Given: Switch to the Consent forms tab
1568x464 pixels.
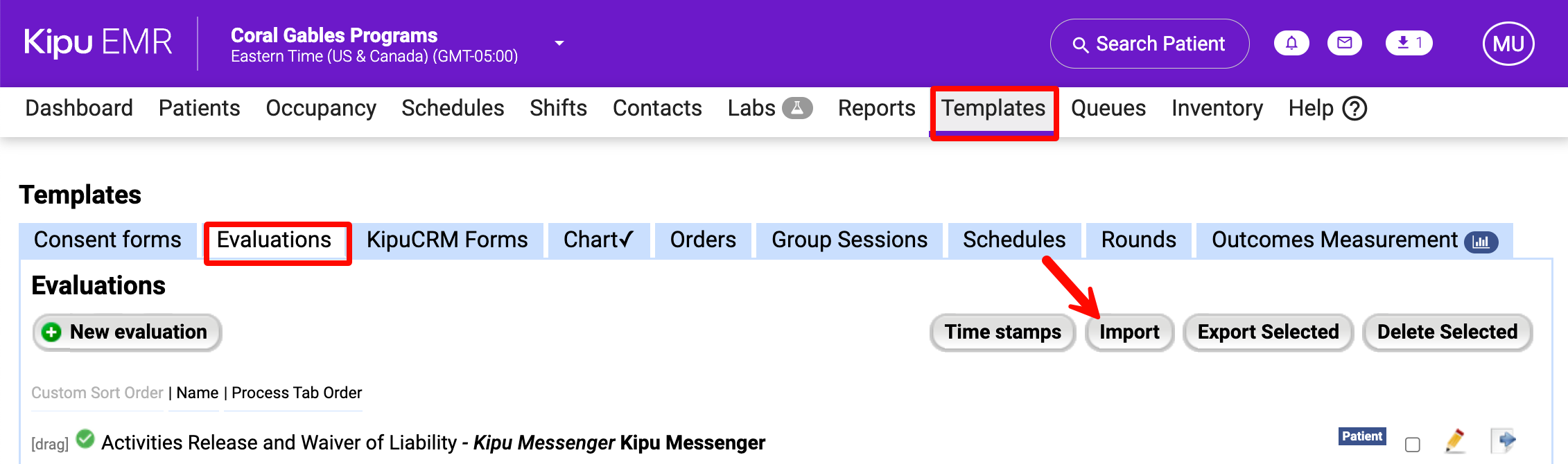Looking at the screenshot, I should coord(107,240).
